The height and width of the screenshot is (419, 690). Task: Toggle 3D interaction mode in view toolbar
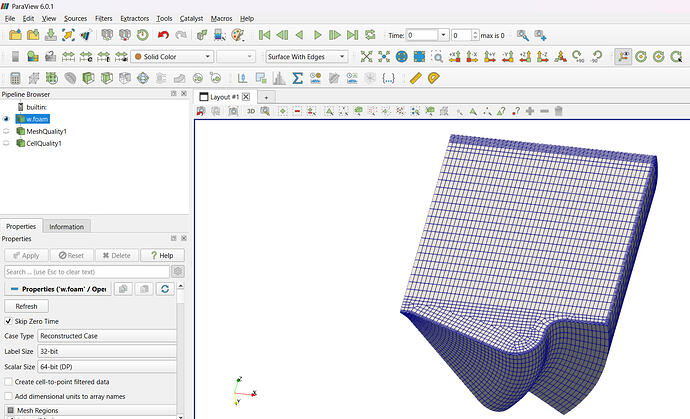(251, 111)
